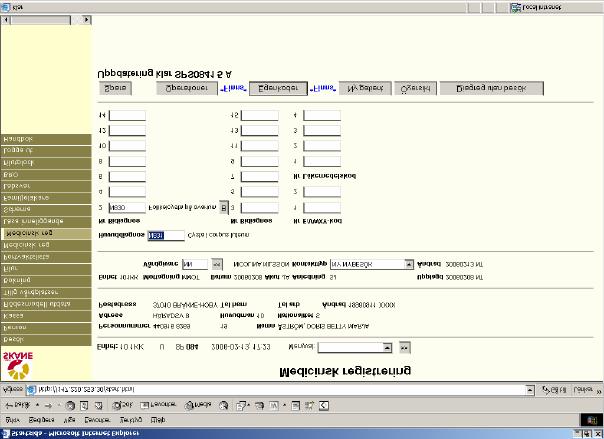Open the Redigera menu
Image resolution: width=604 pixels, height=439 pixels.
[x=42, y=420]
